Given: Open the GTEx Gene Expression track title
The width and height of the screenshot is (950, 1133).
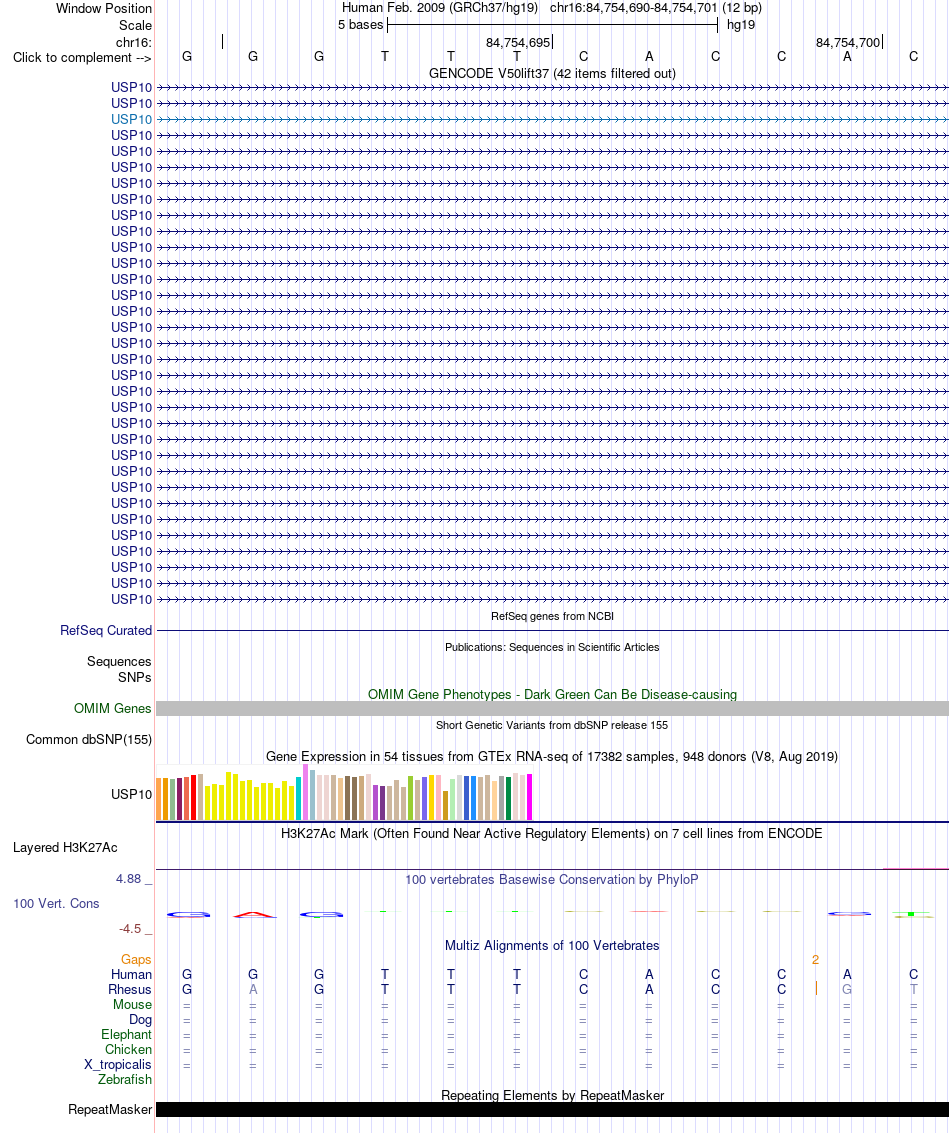Looking at the screenshot, I should [x=552, y=757].
